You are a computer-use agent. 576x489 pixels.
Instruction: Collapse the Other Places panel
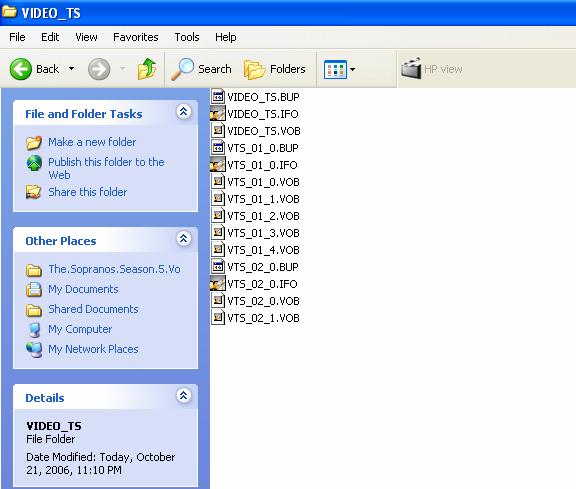[x=184, y=239]
